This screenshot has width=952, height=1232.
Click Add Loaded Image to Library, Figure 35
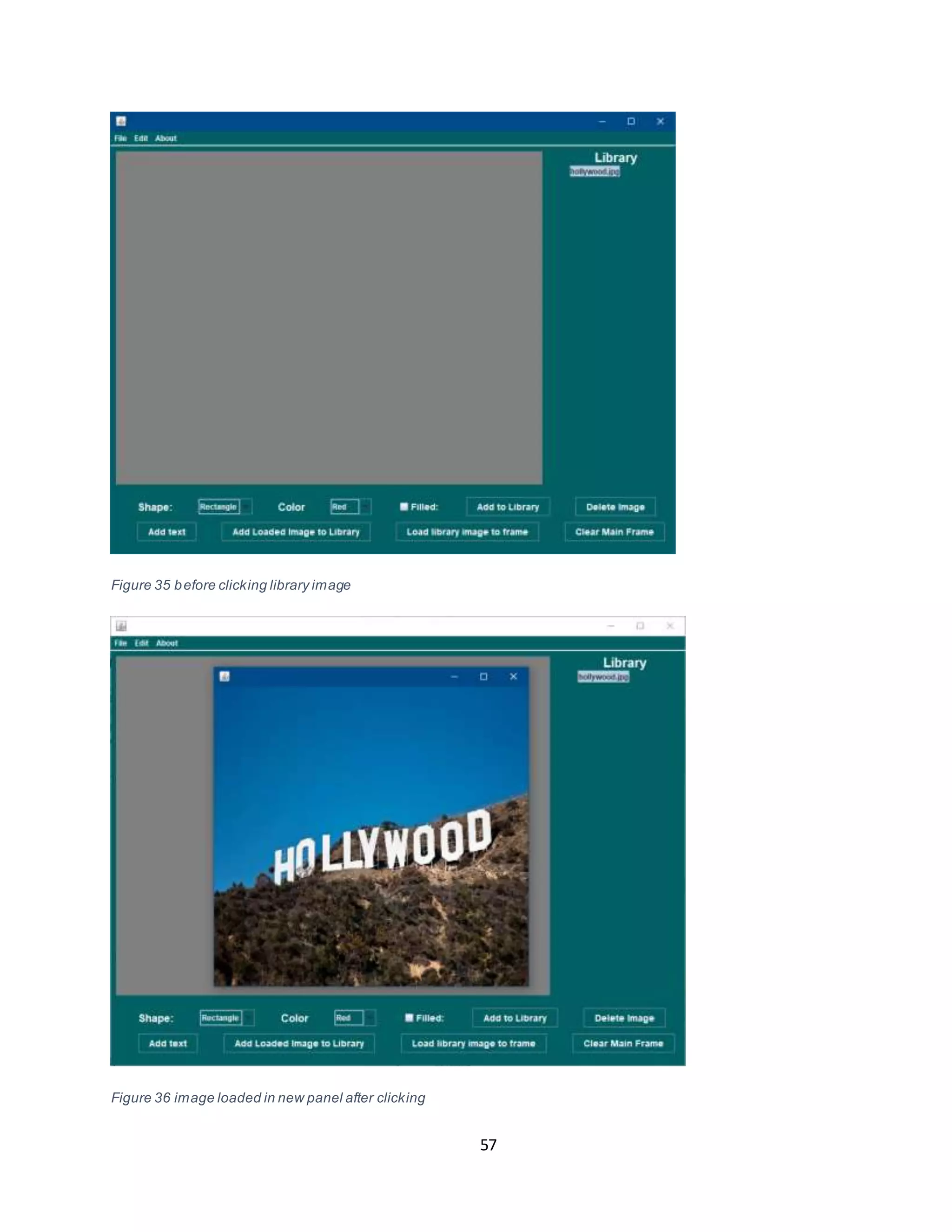[296, 531]
